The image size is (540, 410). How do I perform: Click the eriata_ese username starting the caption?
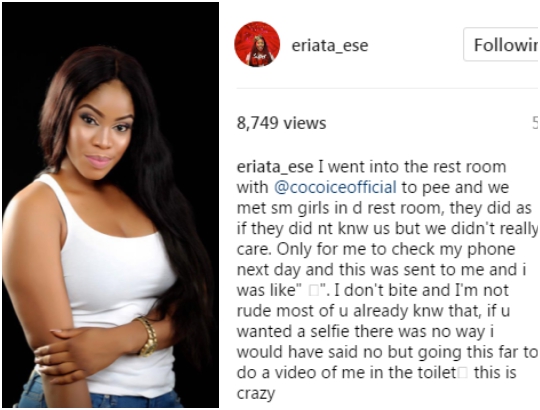point(275,167)
